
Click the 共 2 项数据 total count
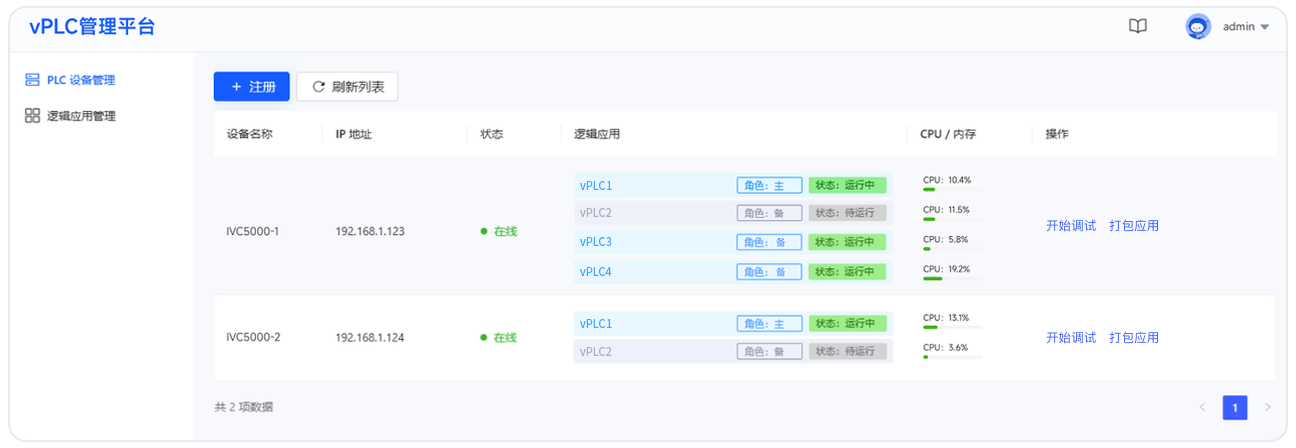pos(243,407)
